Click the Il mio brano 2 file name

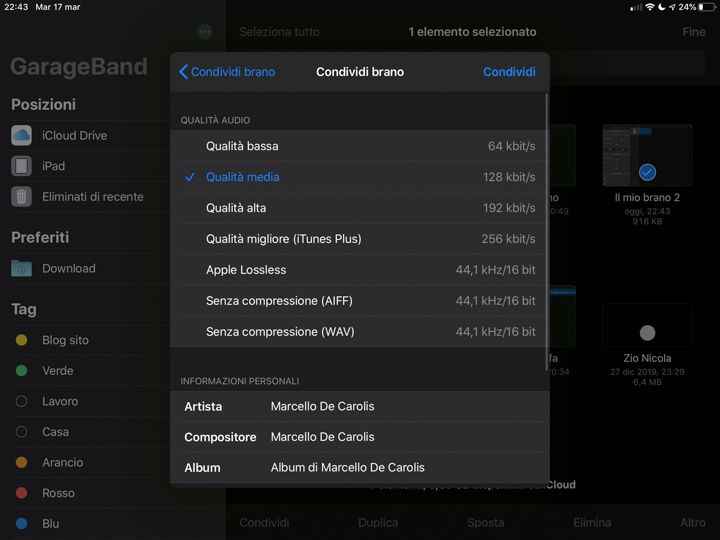coord(647,197)
